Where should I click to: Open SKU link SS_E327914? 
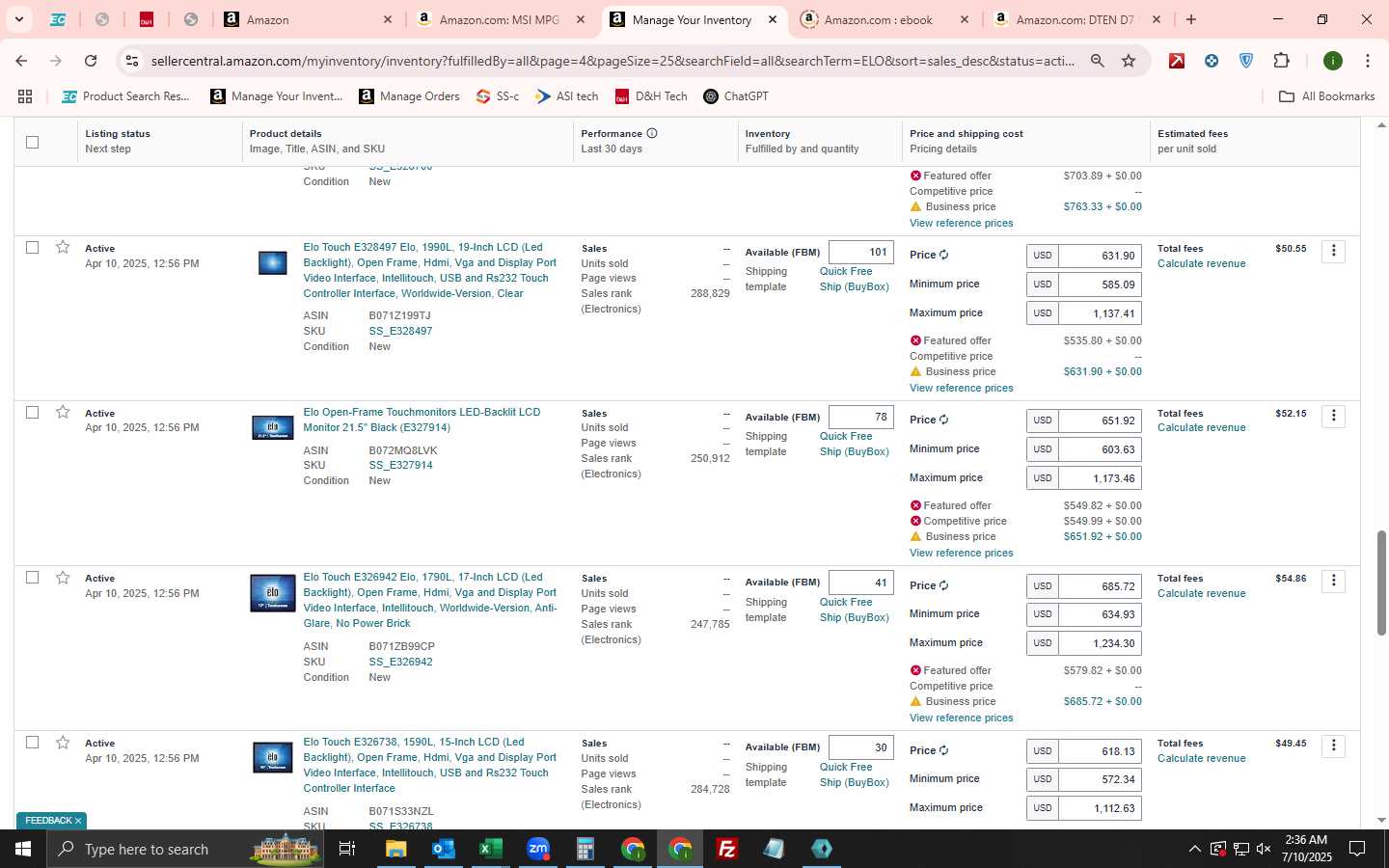pyautogui.click(x=400, y=465)
